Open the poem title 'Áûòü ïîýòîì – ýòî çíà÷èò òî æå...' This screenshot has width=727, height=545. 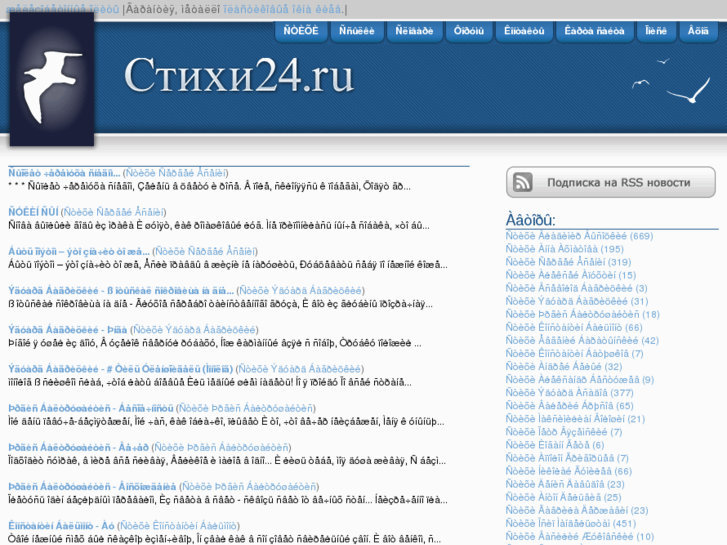coord(79,251)
